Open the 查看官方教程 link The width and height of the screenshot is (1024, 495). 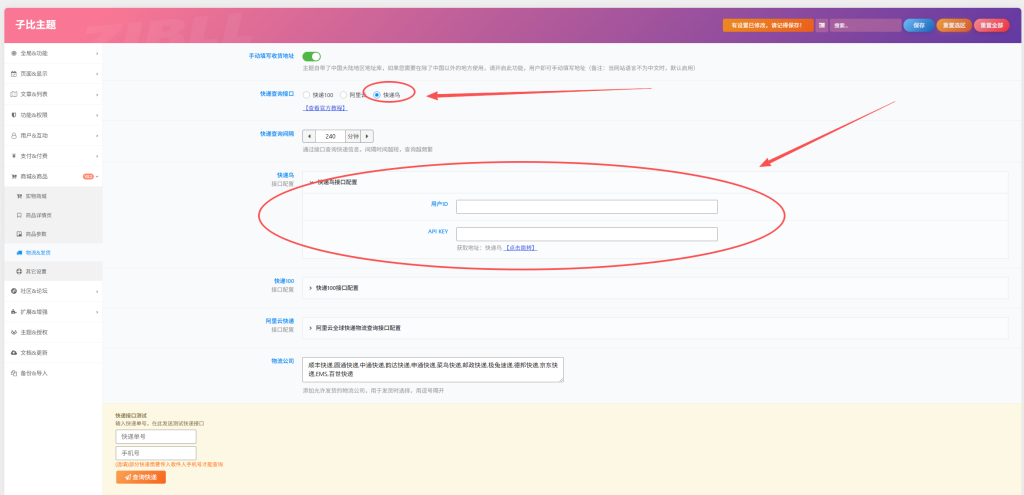coord(325,108)
